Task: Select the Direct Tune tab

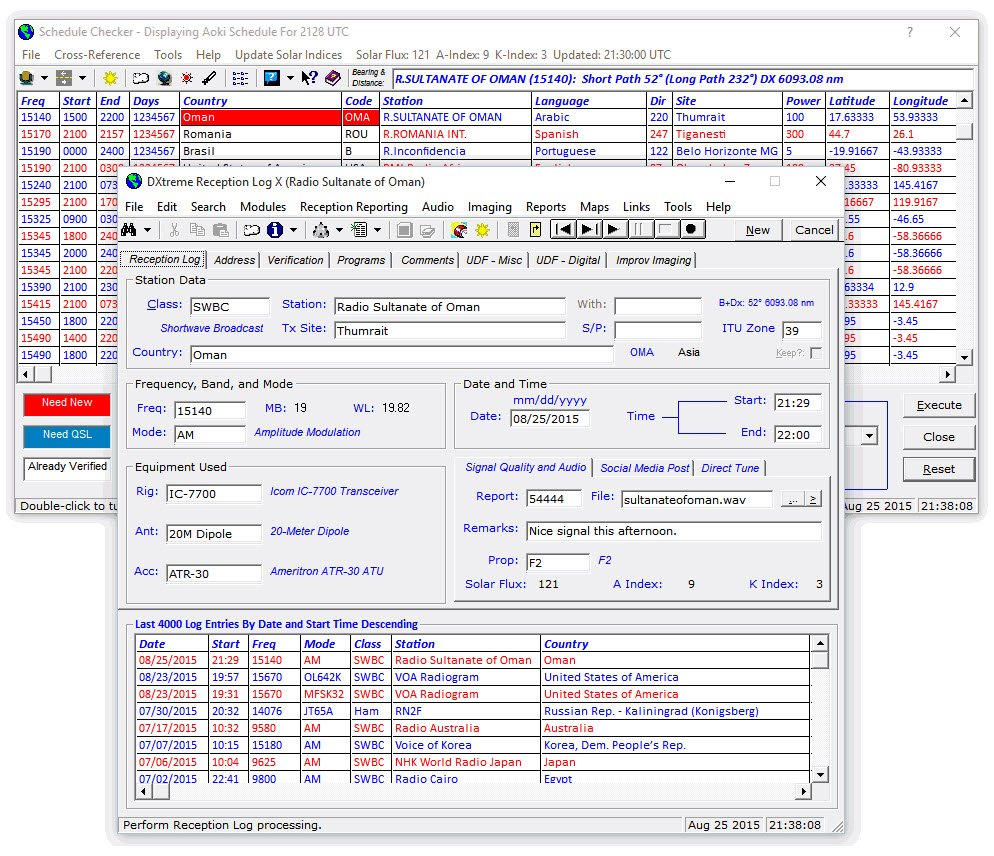Action: 730,468
